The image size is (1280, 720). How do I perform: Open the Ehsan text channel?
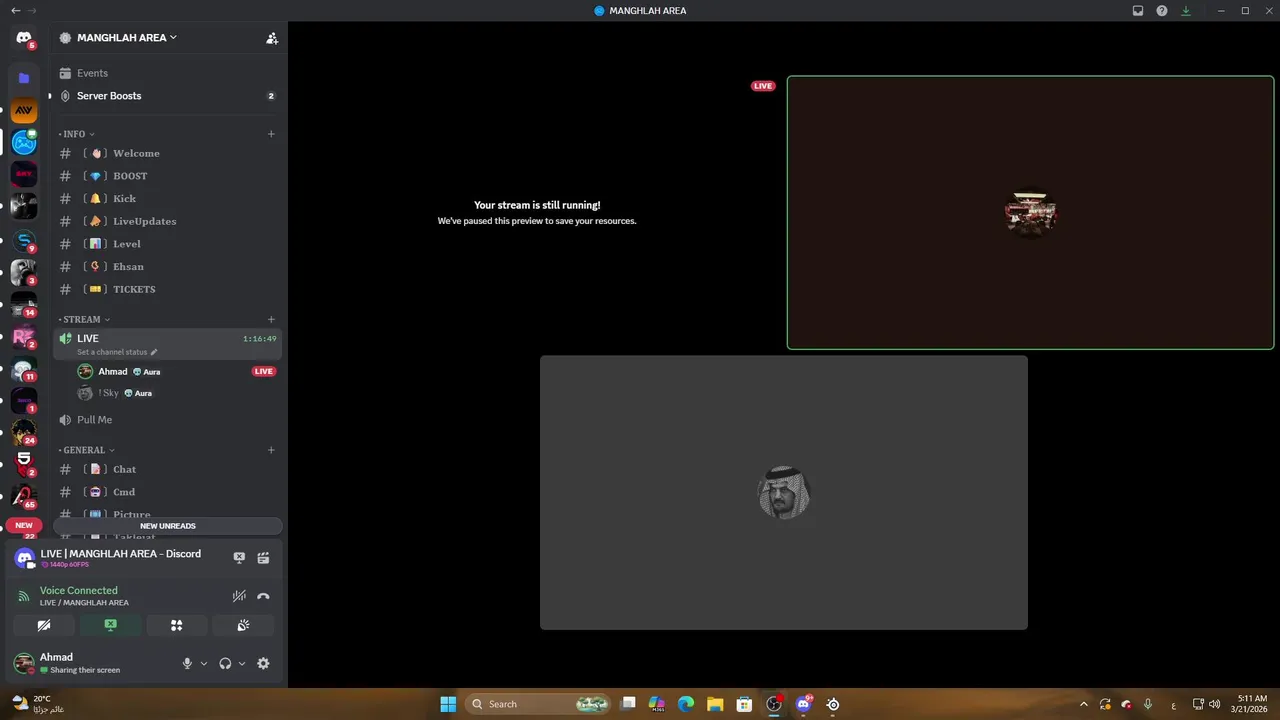click(167, 267)
